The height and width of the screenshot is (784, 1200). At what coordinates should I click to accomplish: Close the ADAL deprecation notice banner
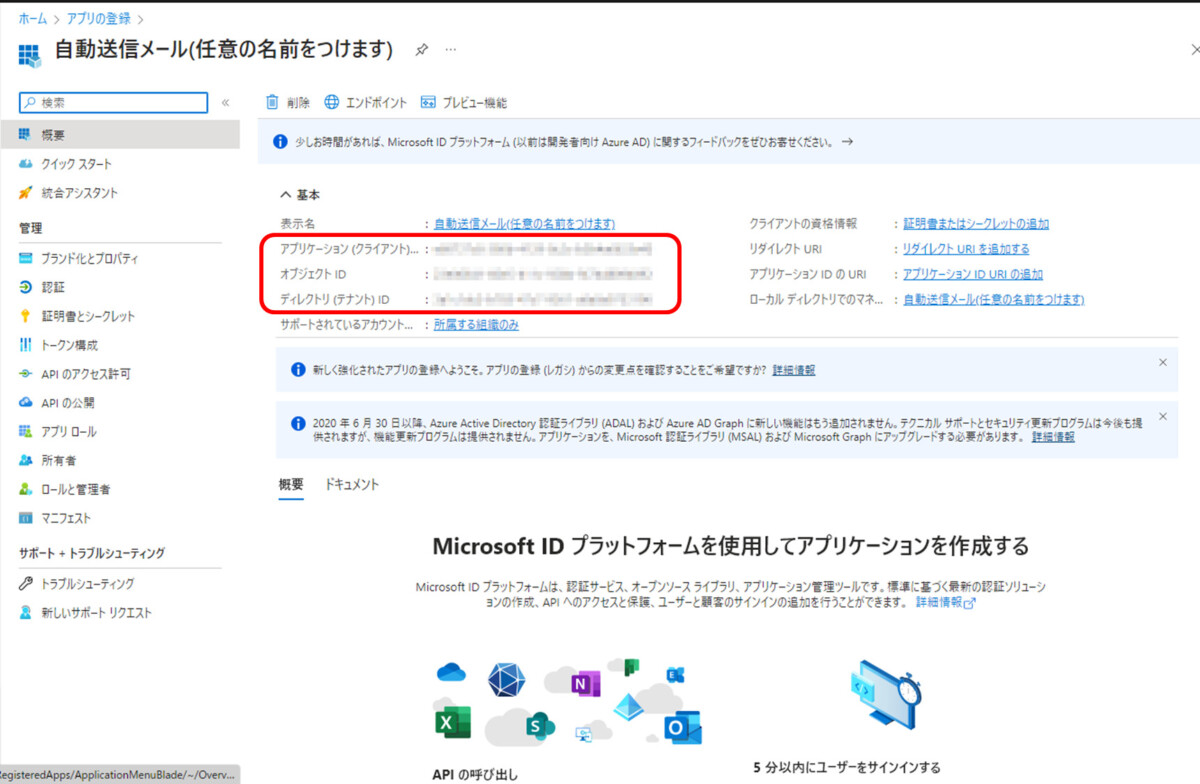1162,416
